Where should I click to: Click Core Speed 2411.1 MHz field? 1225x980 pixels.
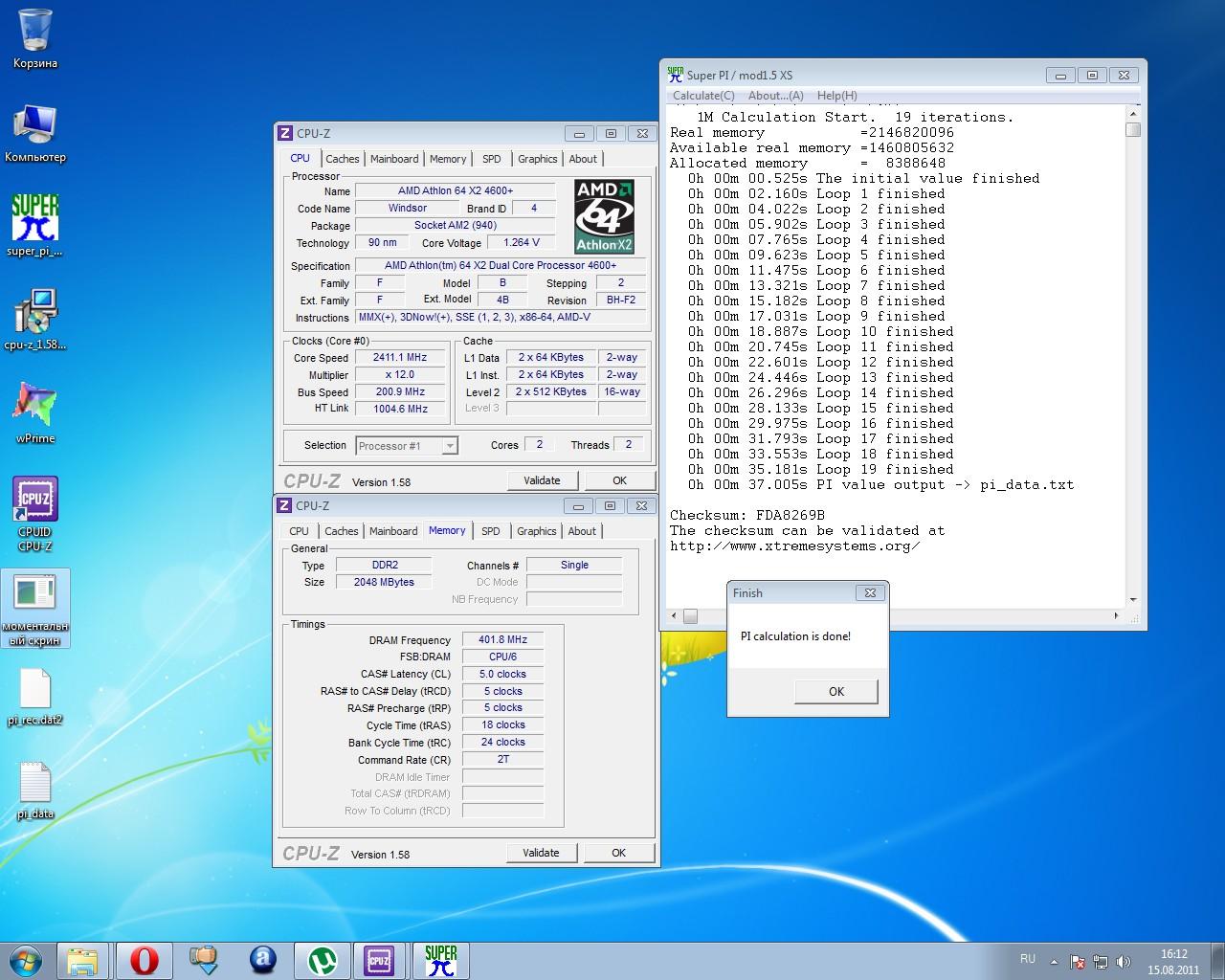click(x=400, y=358)
